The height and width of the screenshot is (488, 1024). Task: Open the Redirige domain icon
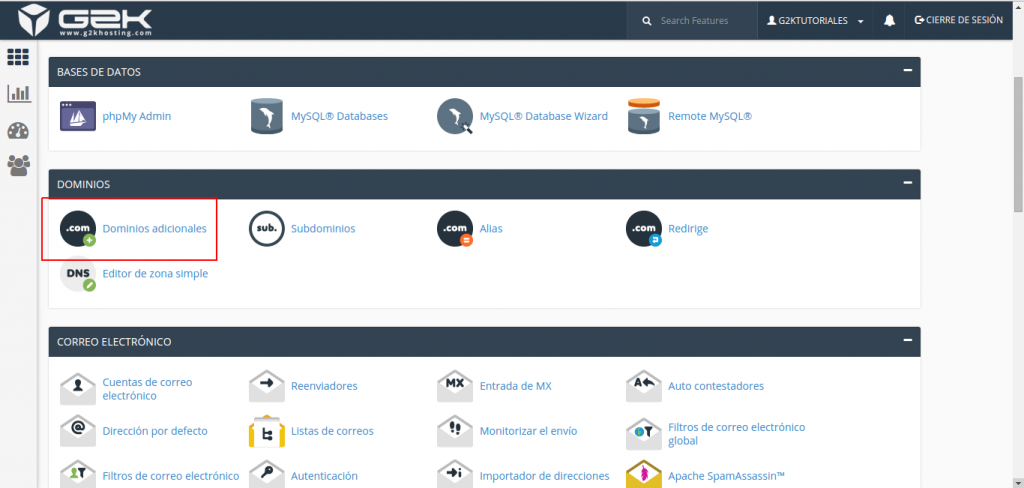(x=643, y=228)
